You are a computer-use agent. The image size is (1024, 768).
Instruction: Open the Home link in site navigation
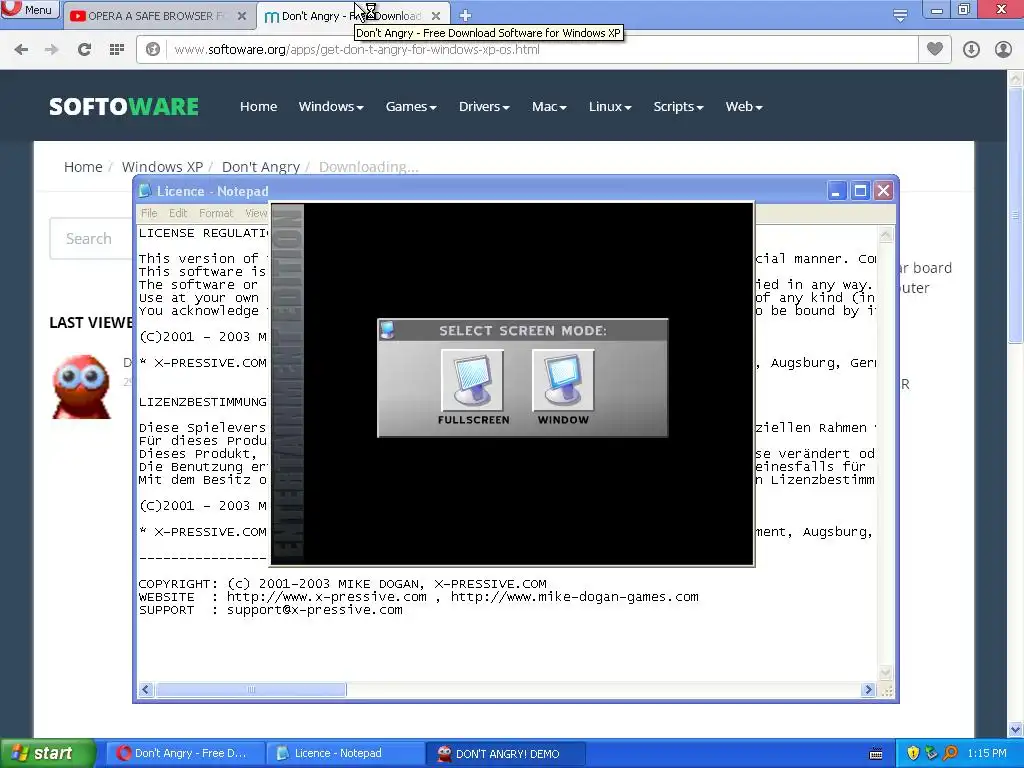coord(258,106)
